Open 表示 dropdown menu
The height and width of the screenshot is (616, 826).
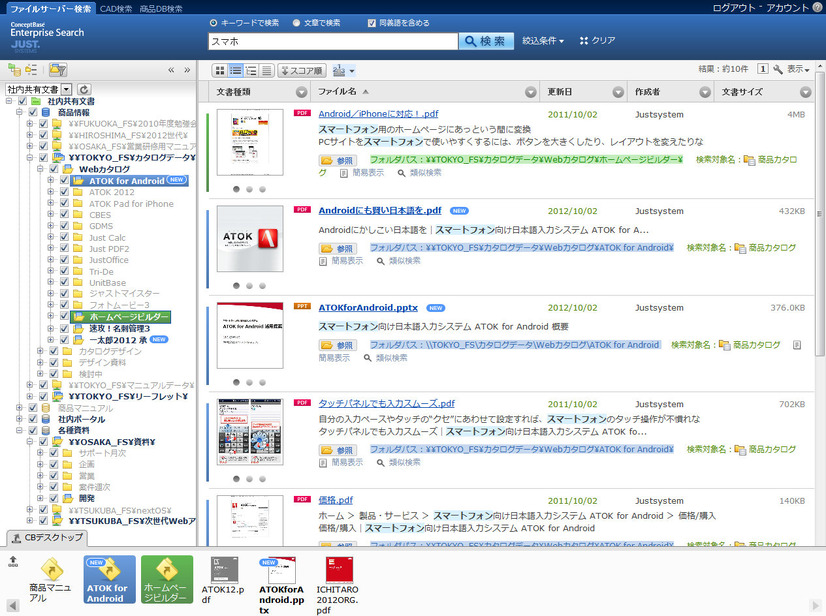798,69
